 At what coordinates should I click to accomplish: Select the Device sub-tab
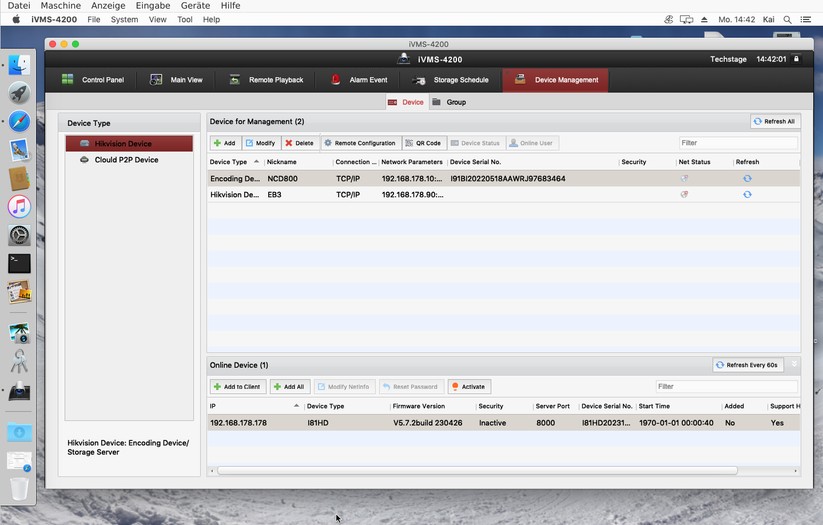406,102
